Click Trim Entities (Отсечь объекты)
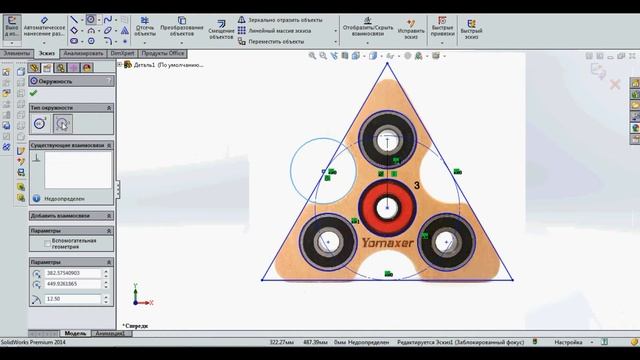 coord(145,27)
